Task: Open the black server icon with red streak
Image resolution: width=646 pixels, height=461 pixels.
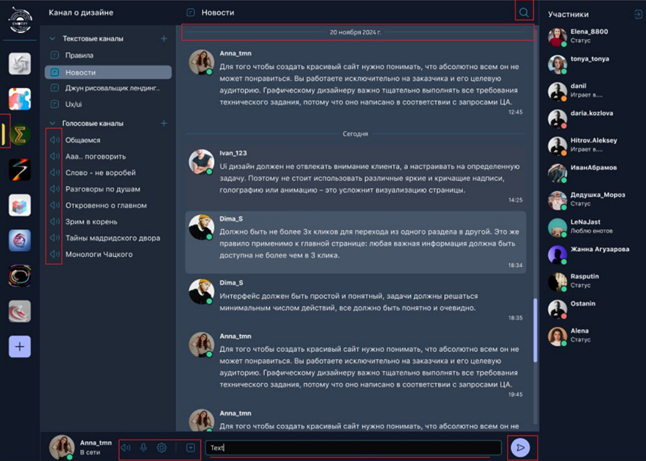Action: click(20, 170)
